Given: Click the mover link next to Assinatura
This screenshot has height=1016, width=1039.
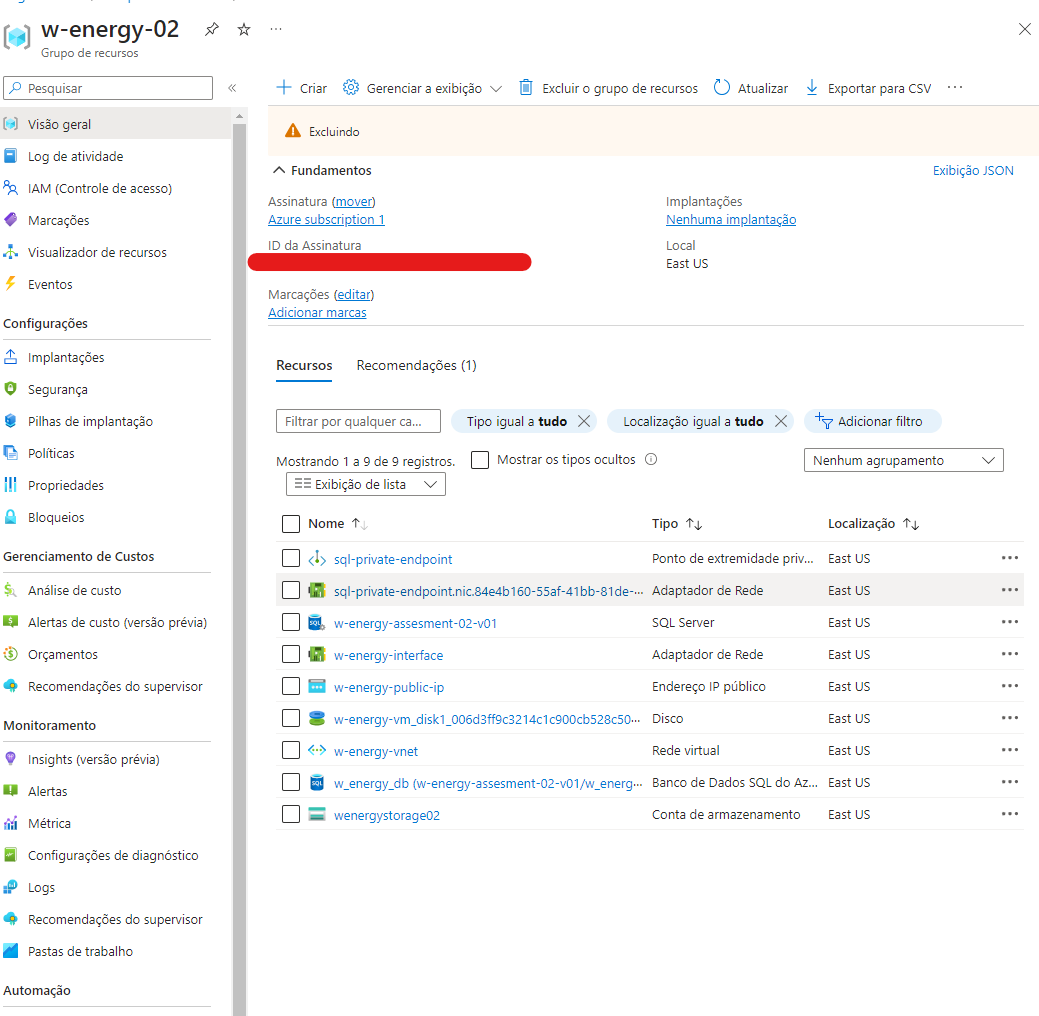Looking at the screenshot, I should click(354, 201).
